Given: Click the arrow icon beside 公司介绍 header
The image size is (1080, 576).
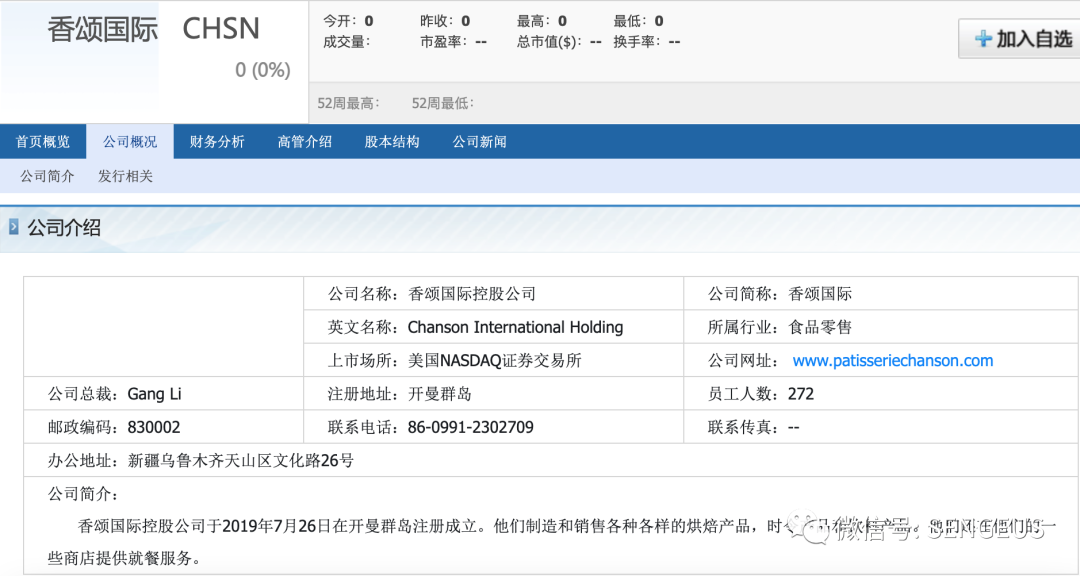Looking at the screenshot, I should click(13, 227).
